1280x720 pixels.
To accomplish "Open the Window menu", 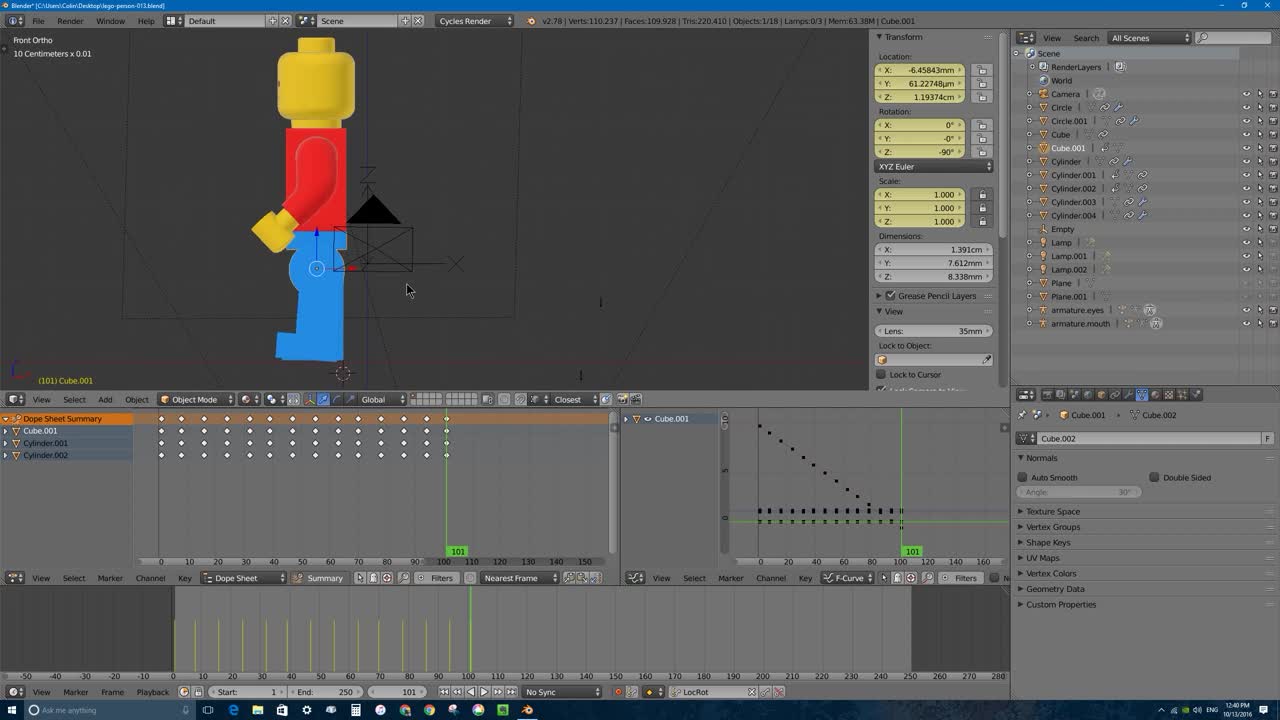I will [x=110, y=21].
